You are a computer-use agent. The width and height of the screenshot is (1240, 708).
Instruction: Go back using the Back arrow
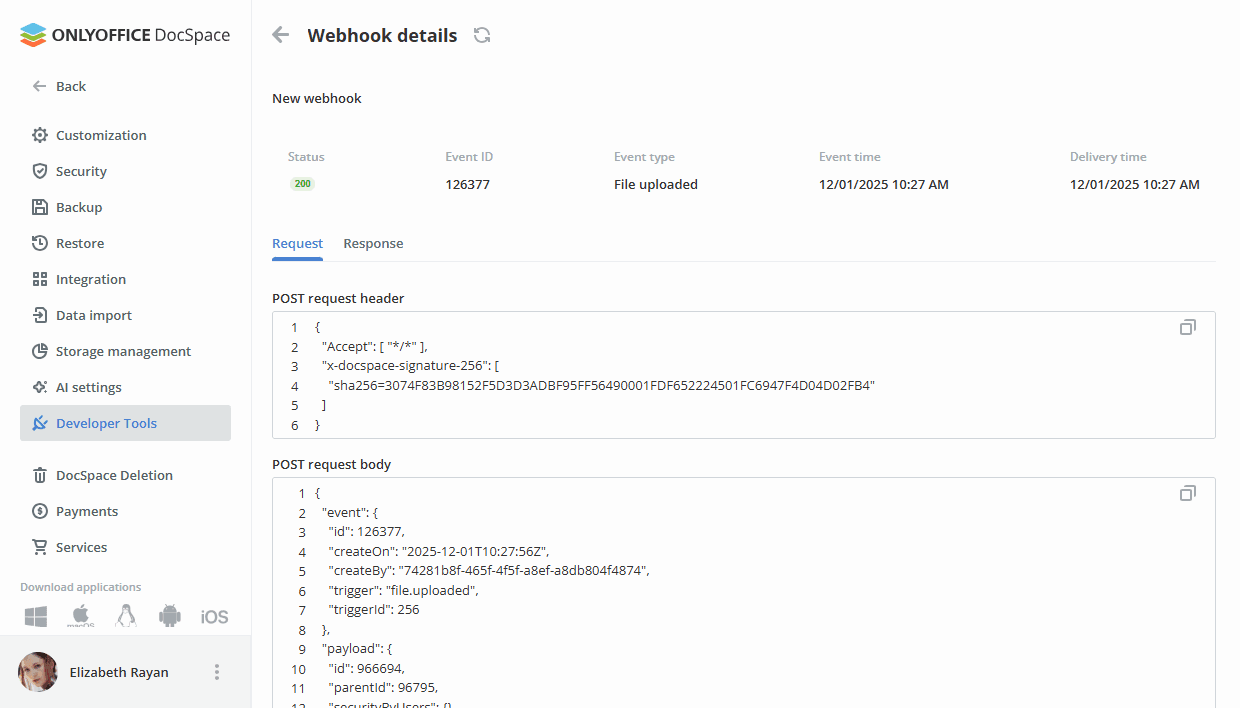point(280,34)
